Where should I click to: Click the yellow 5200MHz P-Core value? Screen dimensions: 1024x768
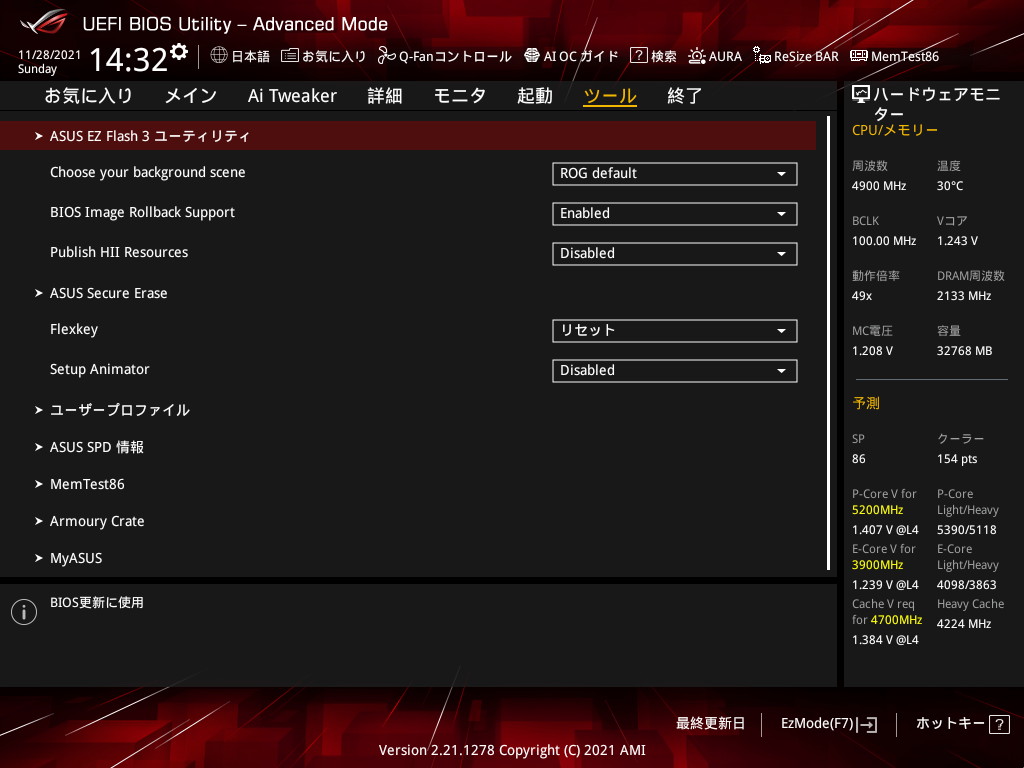click(878, 510)
